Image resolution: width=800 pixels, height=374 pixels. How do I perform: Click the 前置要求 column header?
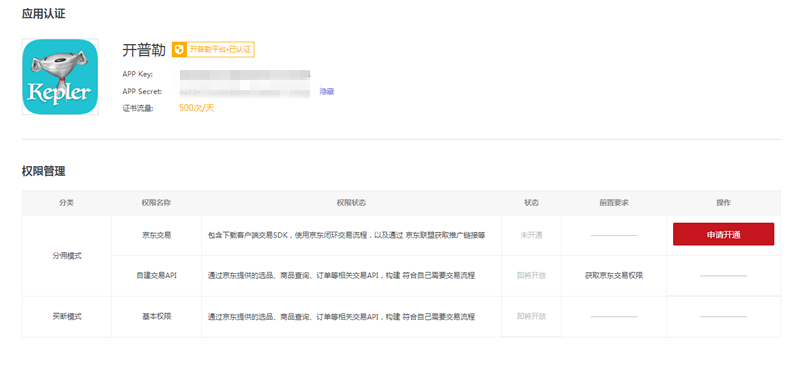614,203
